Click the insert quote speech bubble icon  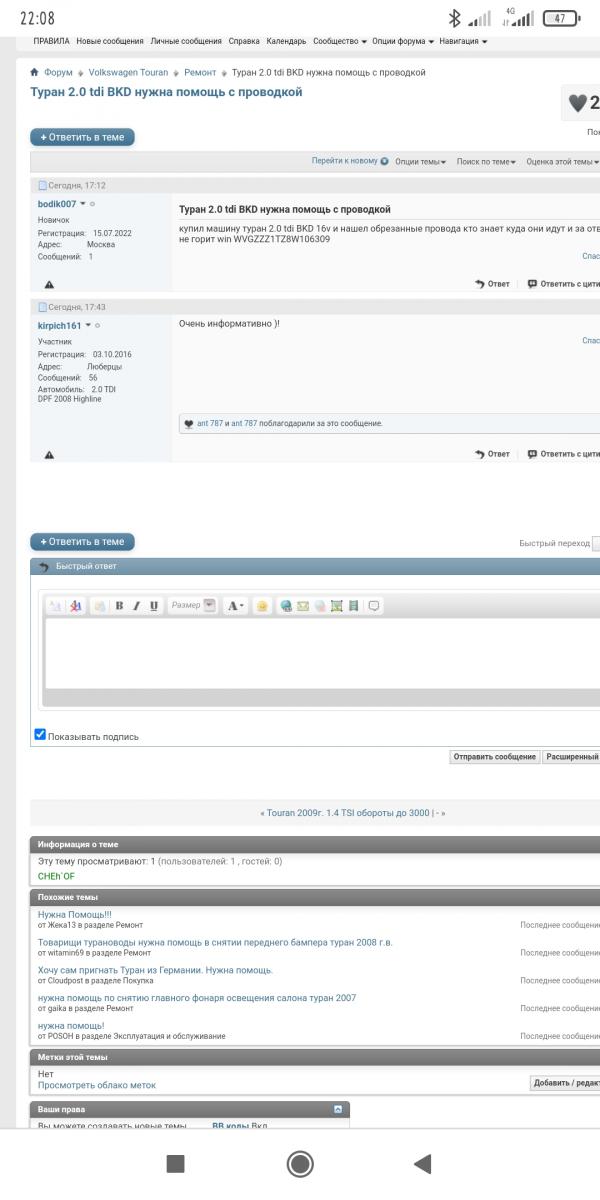375,606
